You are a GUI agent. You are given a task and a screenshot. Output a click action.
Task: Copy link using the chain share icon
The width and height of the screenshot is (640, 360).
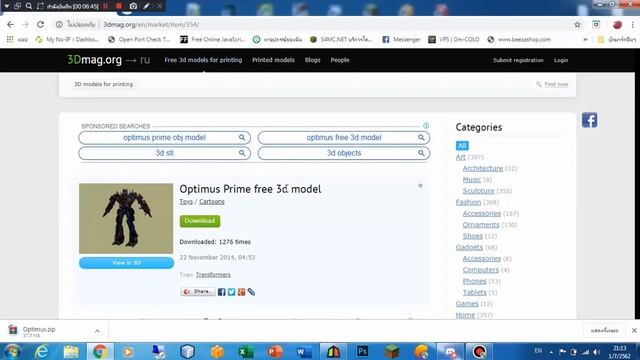click(x=251, y=292)
